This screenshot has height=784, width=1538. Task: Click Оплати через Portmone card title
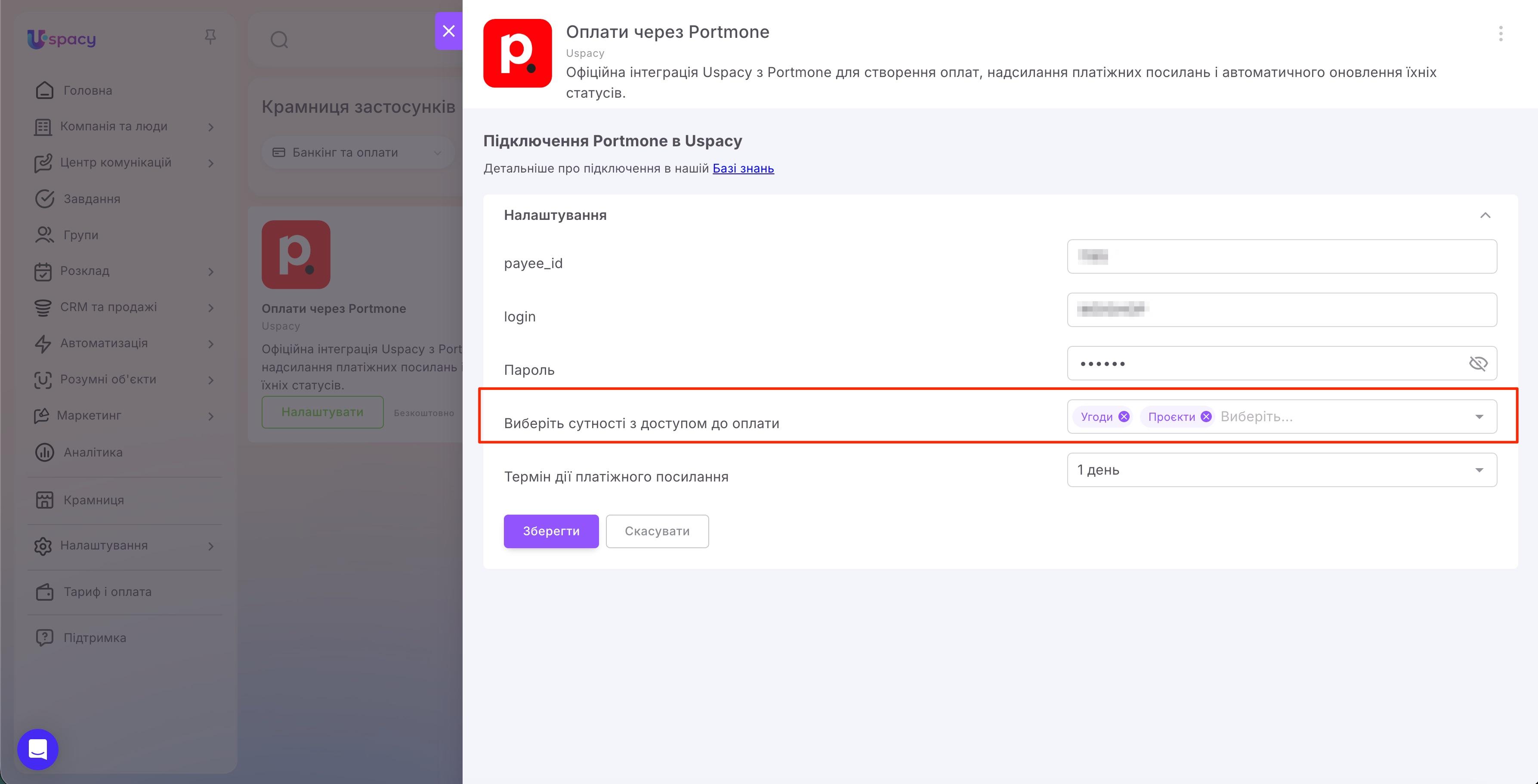333,309
